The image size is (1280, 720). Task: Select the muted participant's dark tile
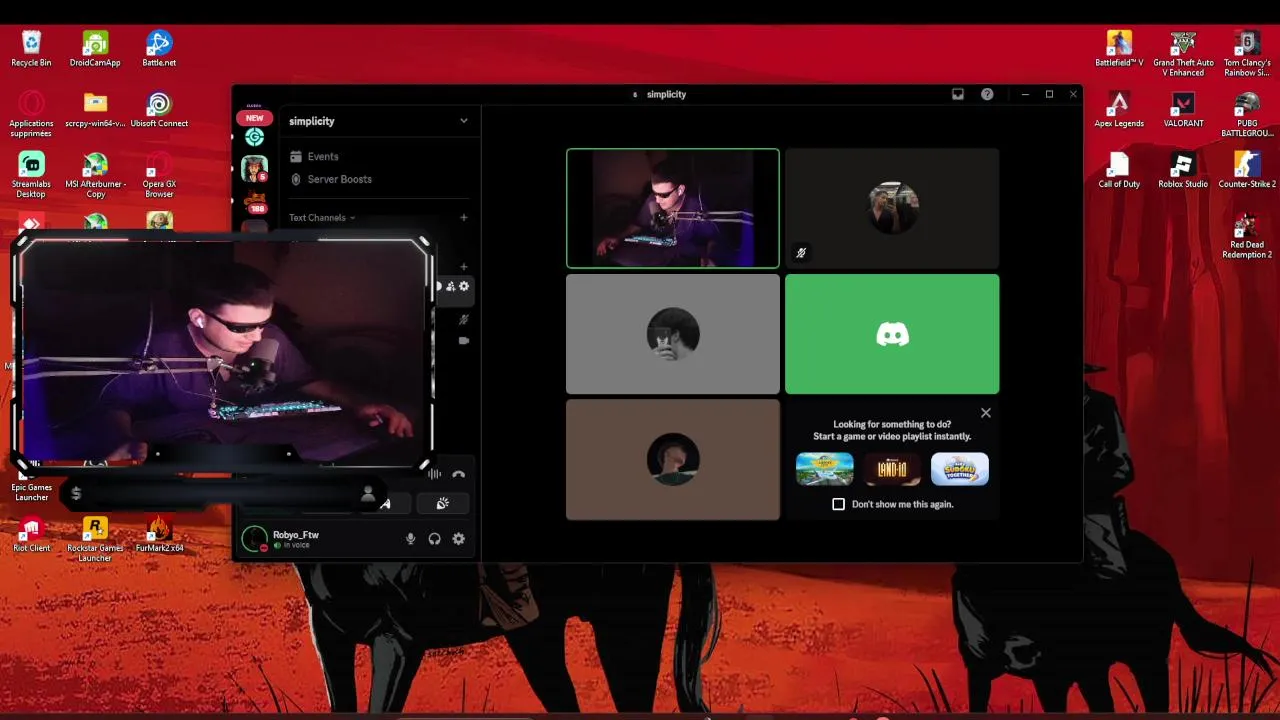pyautogui.click(x=892, y=209)
